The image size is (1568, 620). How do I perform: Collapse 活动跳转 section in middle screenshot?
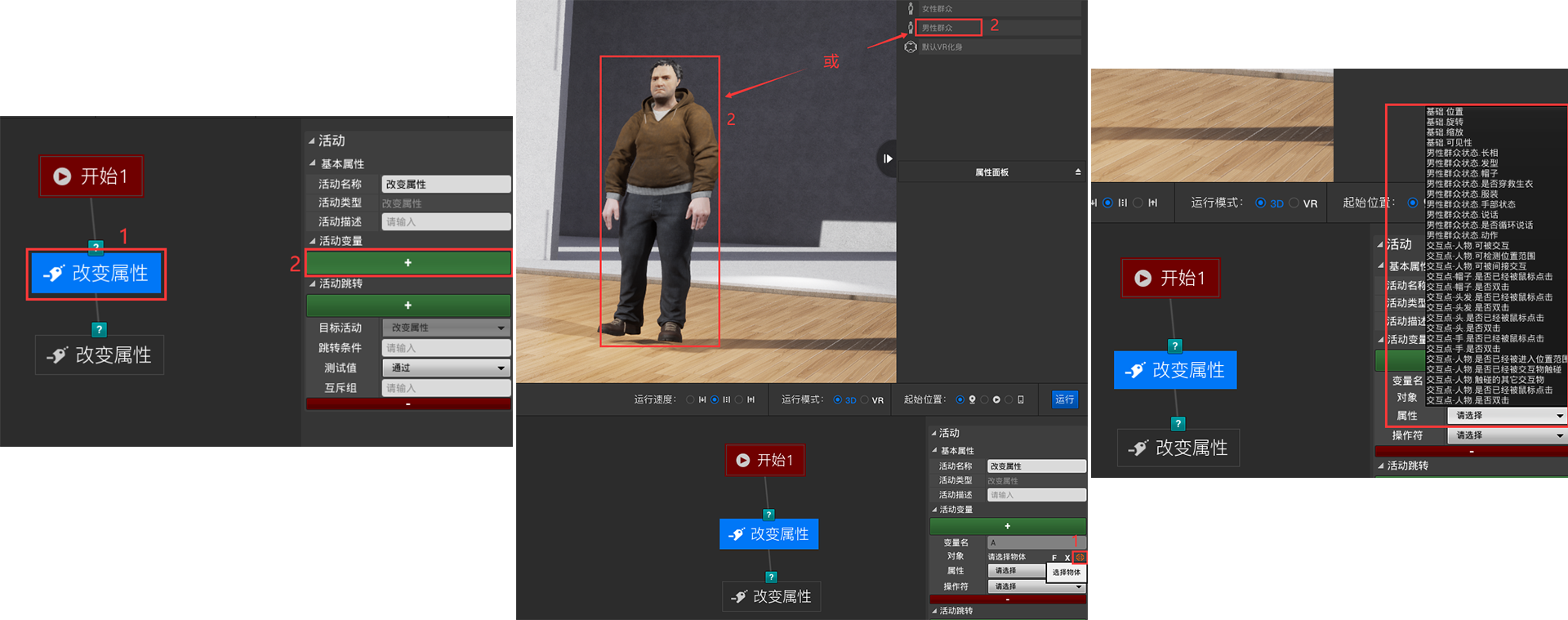[934, 611]
